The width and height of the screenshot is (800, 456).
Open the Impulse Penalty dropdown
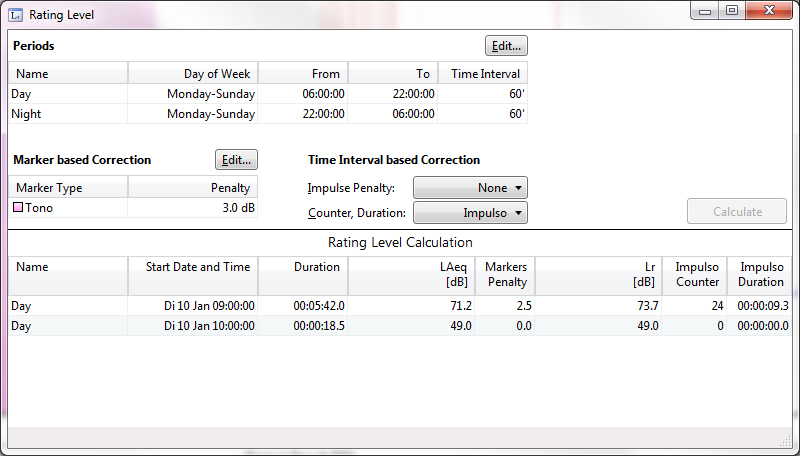(x=469, y=188)
